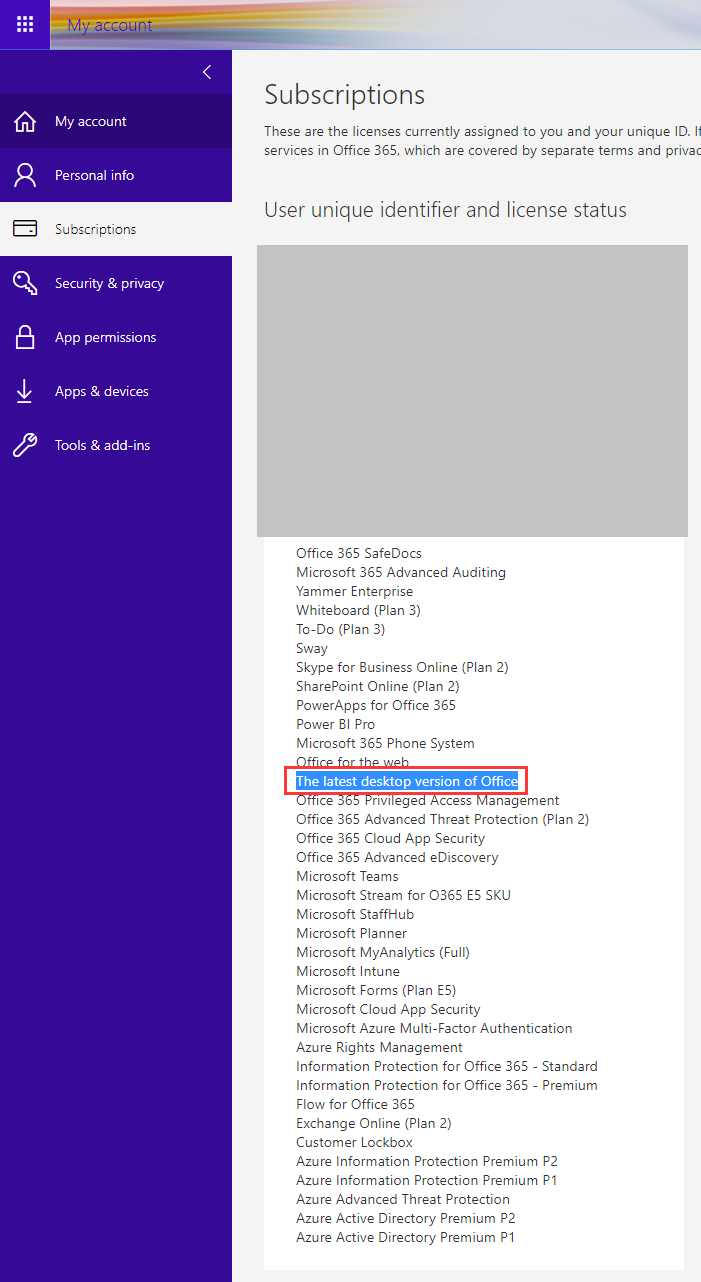Click the key icon beside Security & privacy
701x1282 pixels.
tap(25, 283)
